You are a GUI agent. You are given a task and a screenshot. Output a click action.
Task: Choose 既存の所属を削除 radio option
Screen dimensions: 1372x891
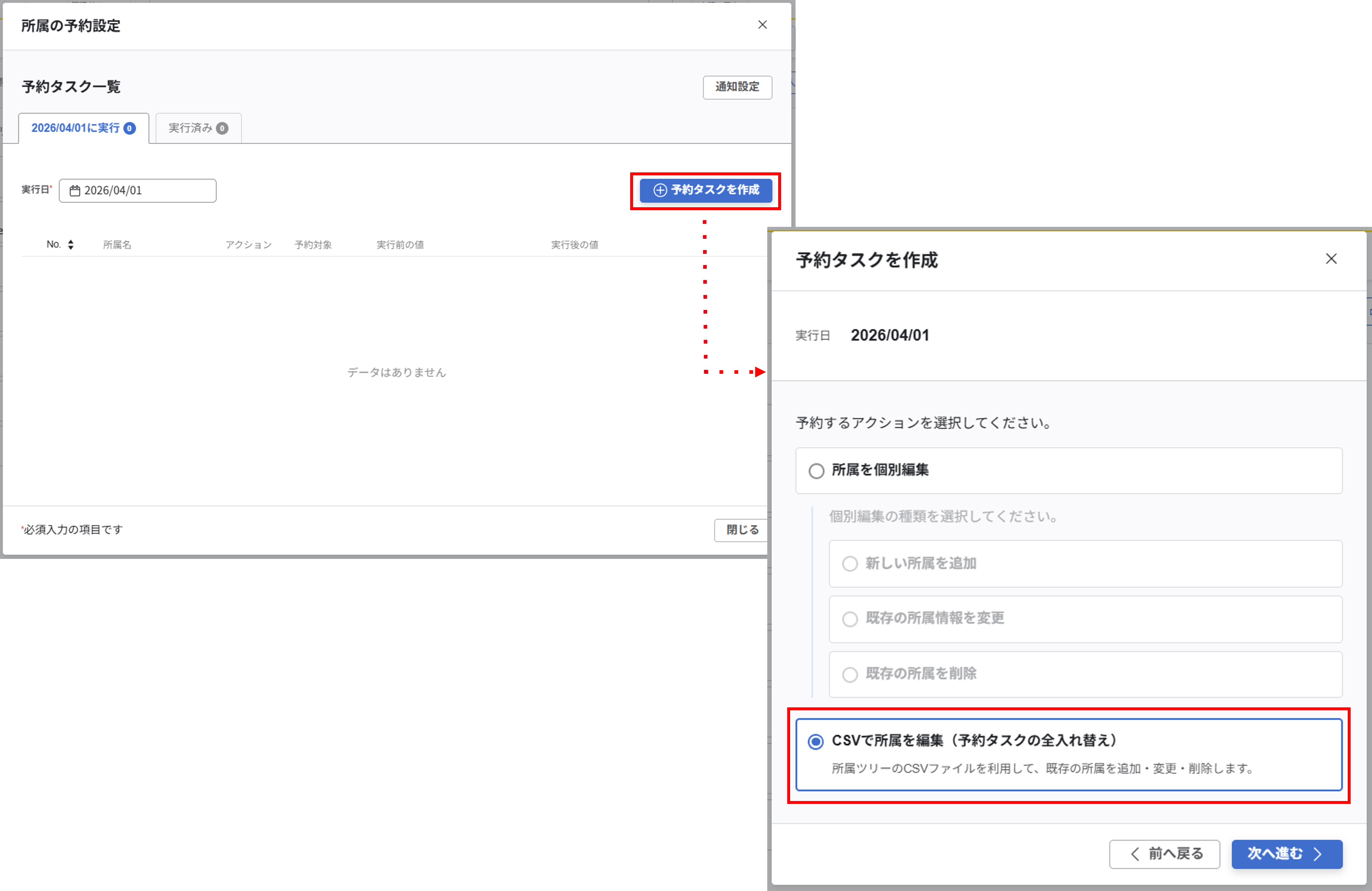pyautogui.click(x=850, y=674)
